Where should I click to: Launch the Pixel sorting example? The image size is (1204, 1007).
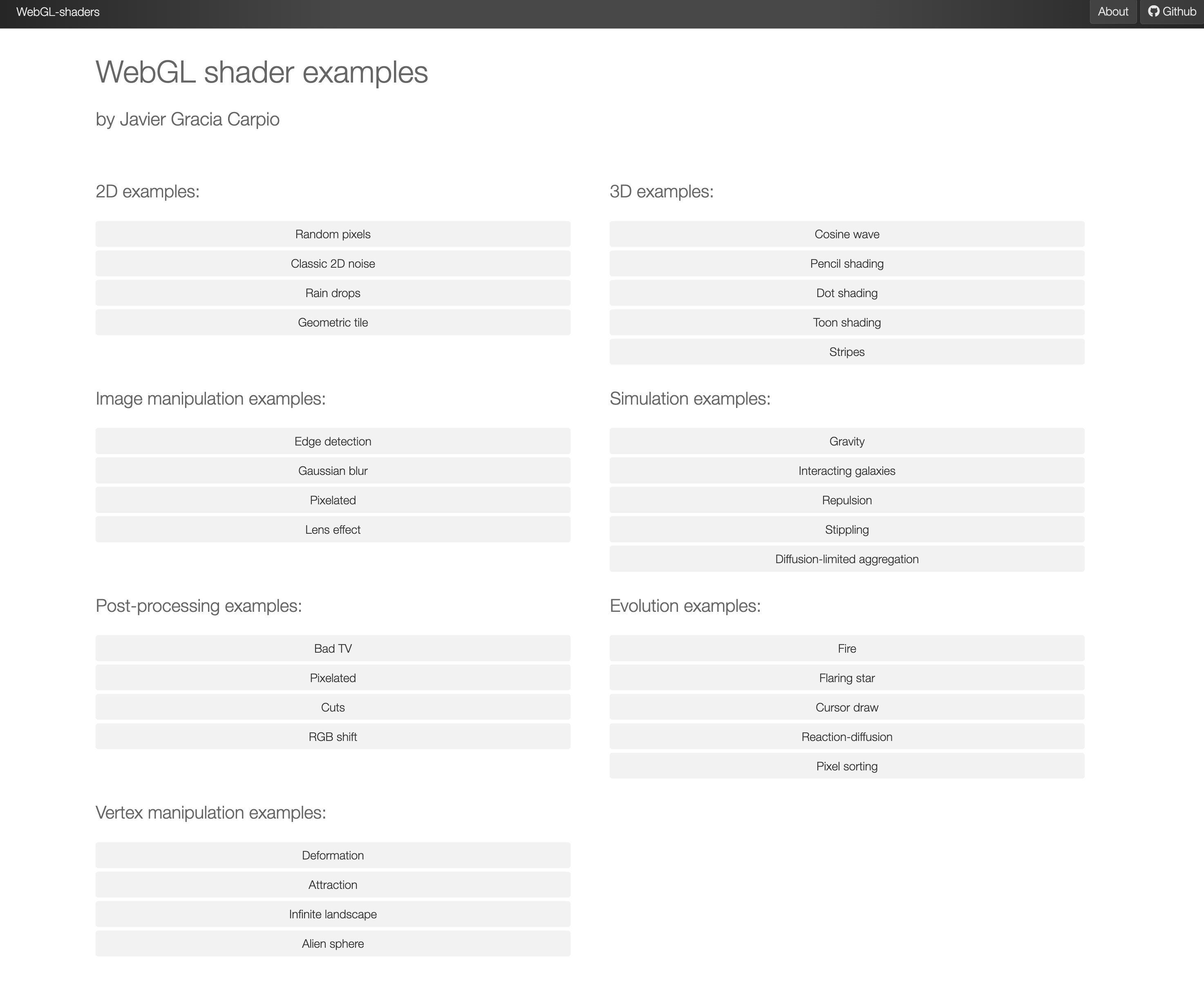point(847,766)
